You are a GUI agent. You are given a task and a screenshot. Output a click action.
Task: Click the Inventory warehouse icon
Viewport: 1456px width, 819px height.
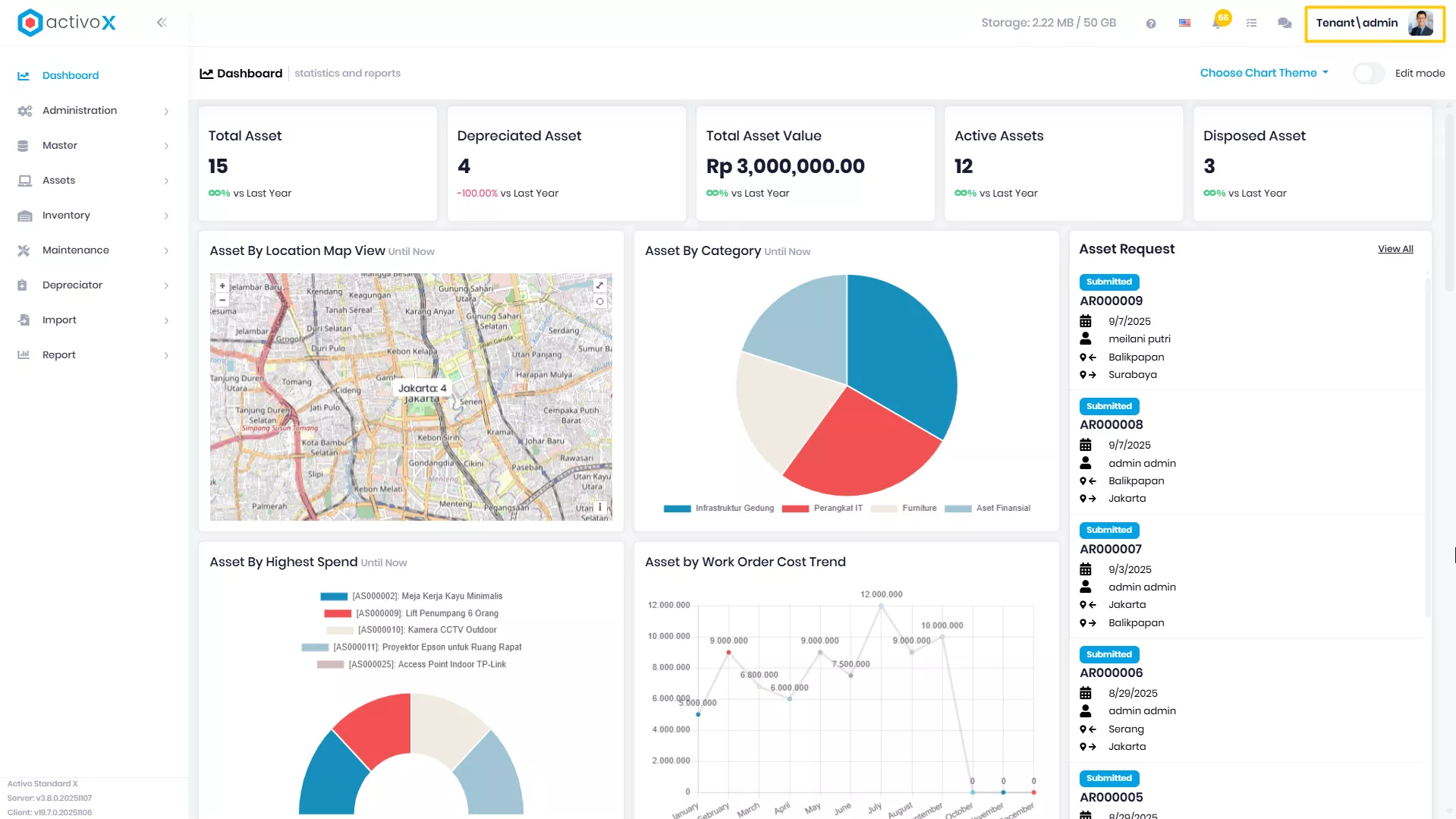tap(25, 216)
